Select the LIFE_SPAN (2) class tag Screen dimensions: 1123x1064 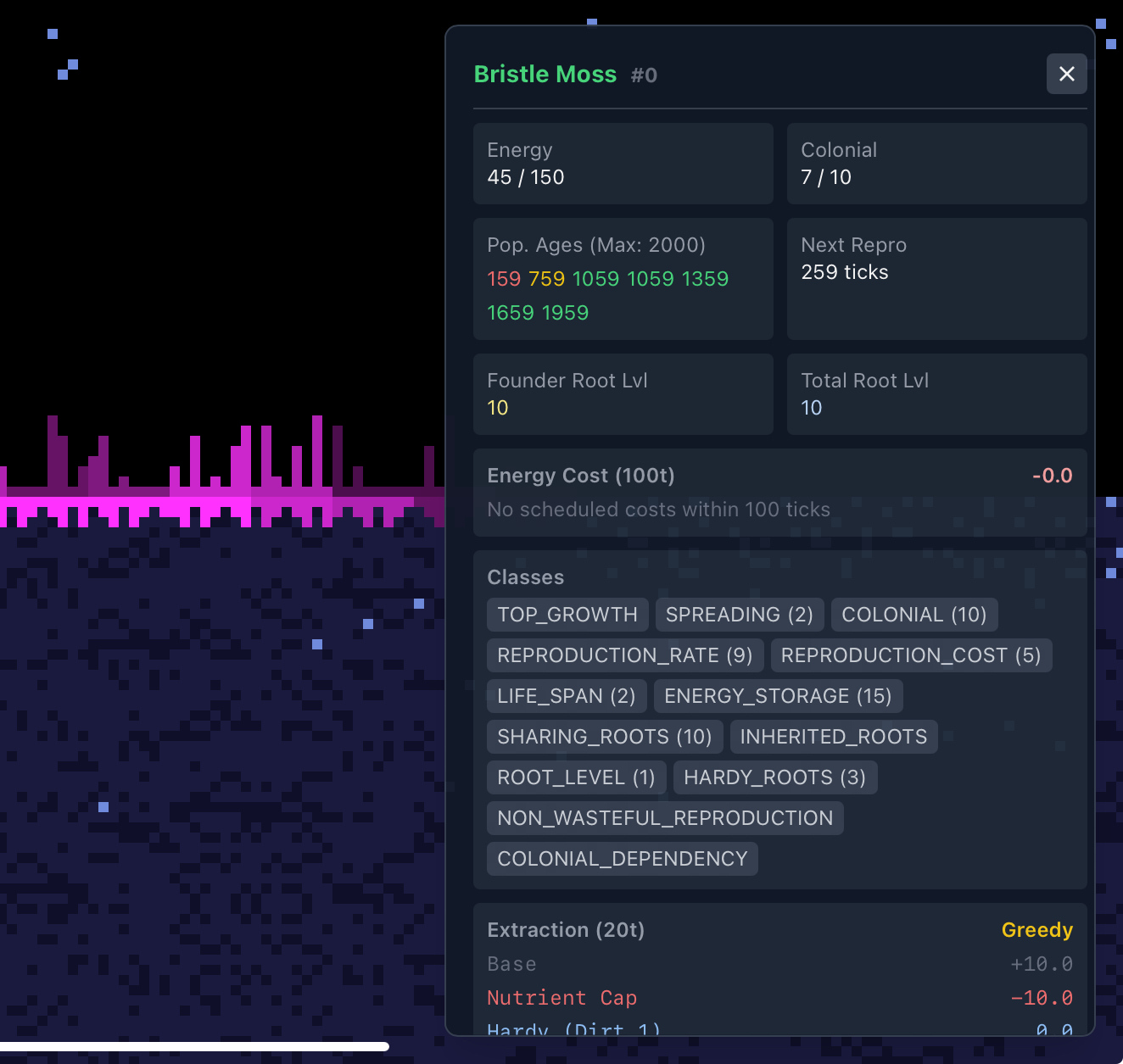pyautogui.click(x=566, y=696)
